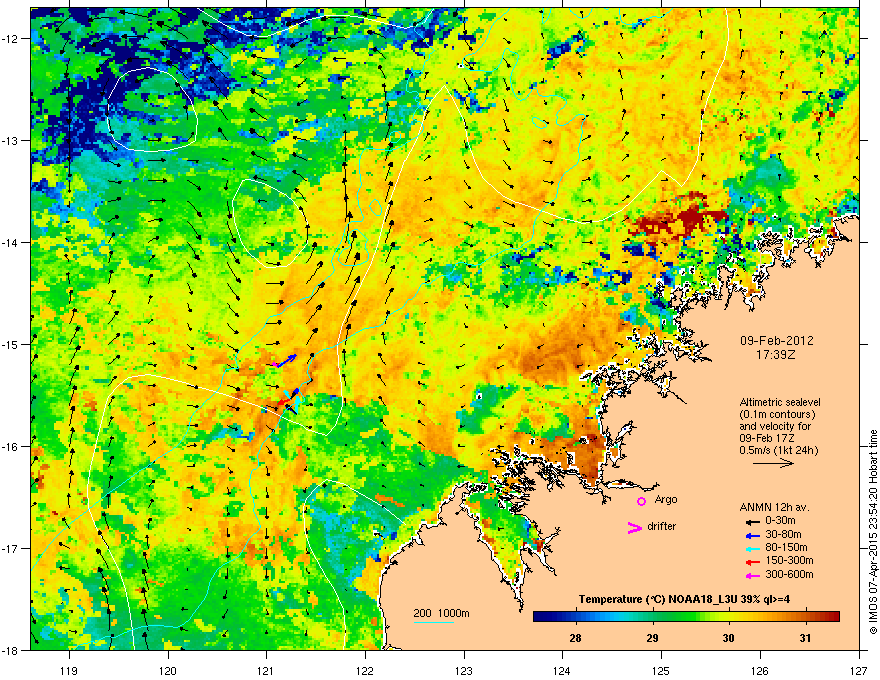The image size is (880, 680).
Task: Click the '150-300m' depth label
Action: click(x=789, y=560)
